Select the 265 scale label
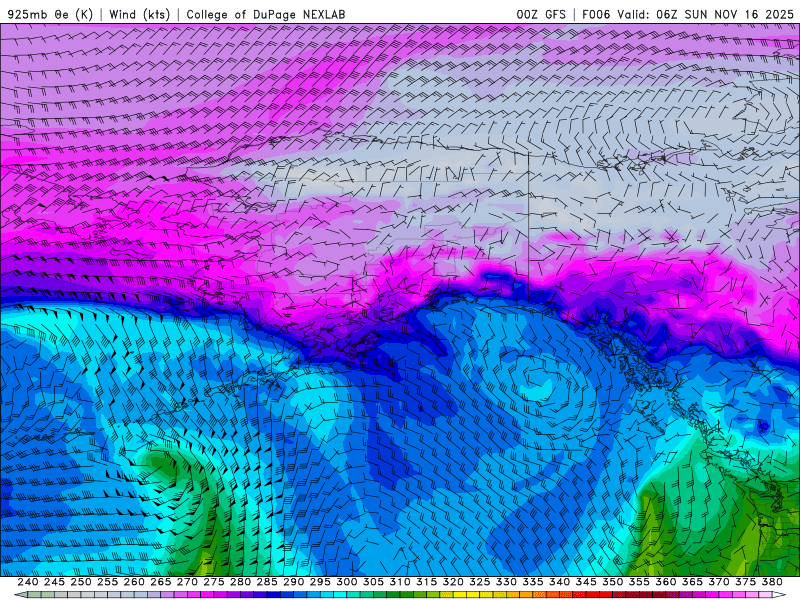Viewport: 800px width, 600px height. click(x=160, y=582)
